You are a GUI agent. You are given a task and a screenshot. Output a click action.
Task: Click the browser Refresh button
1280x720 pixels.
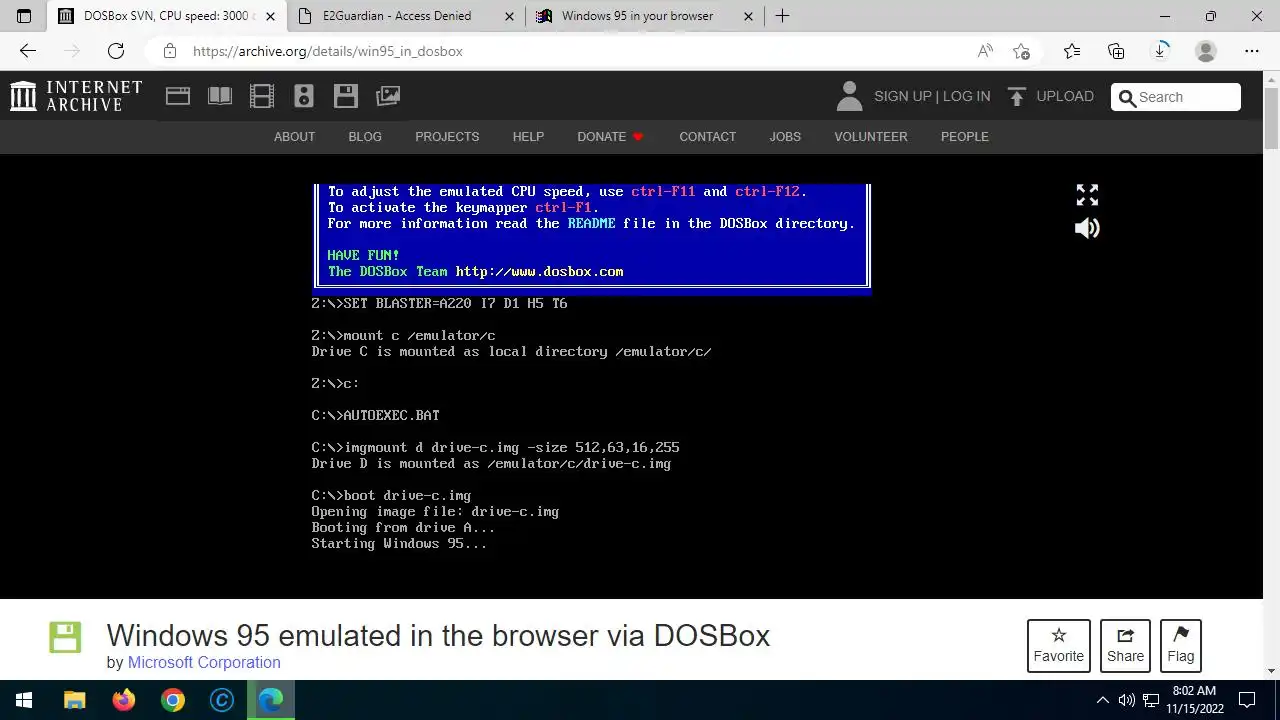(116, 51)
